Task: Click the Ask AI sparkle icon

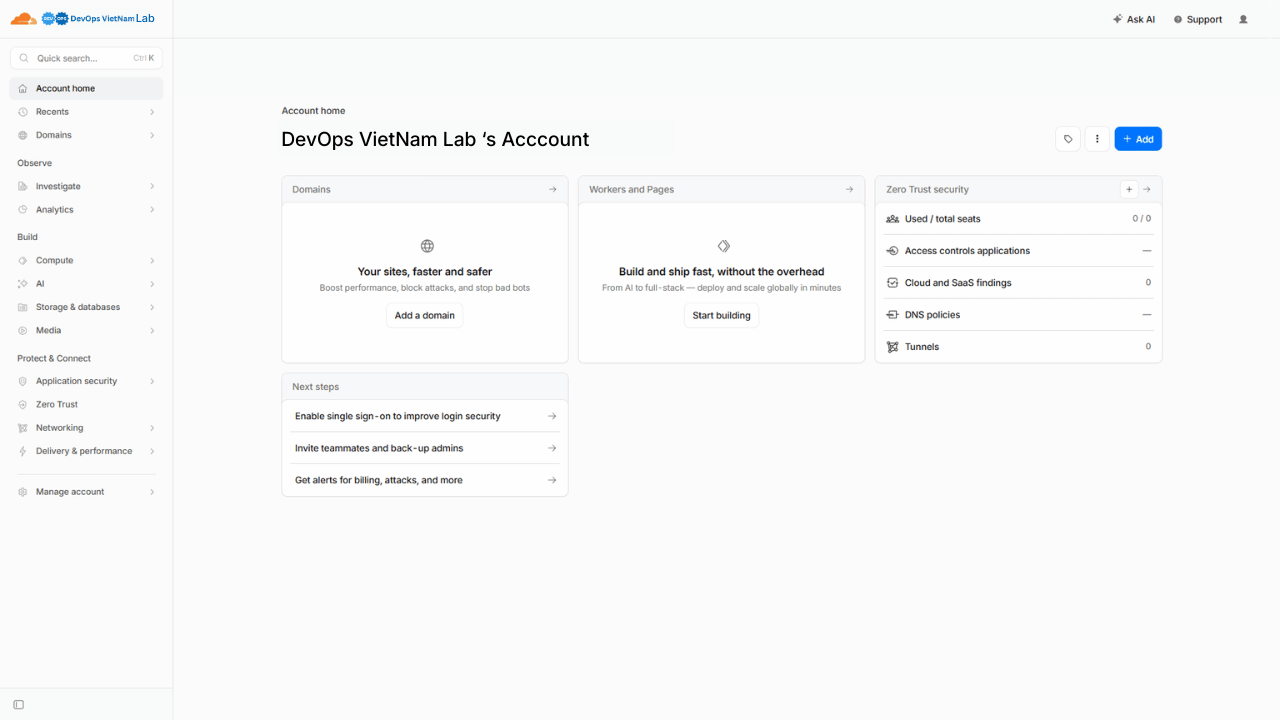Action: [1117, 19]
